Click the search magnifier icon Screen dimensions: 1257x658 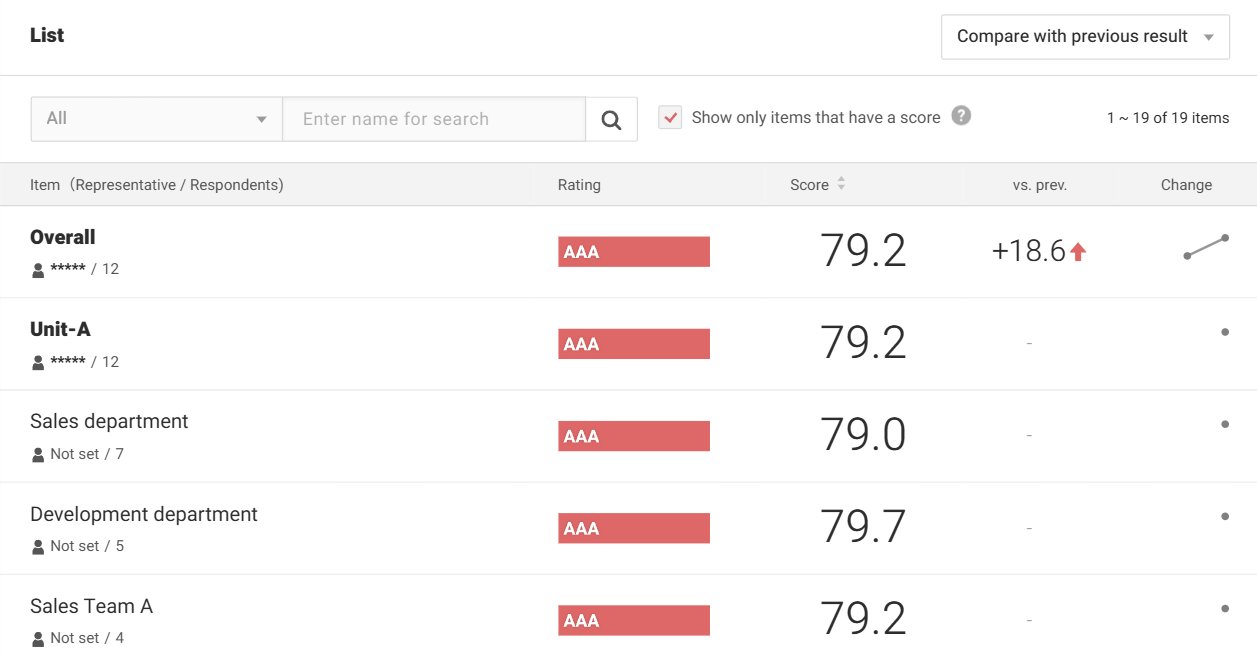coord(611,120)
